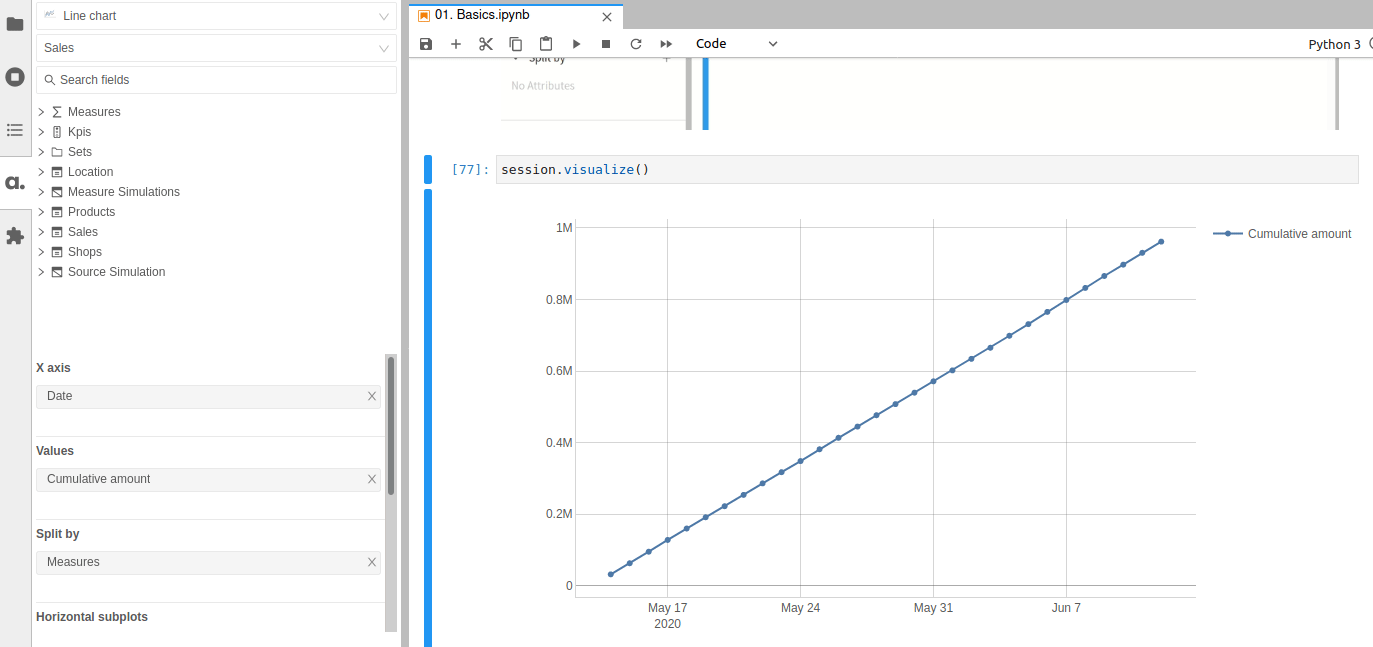Click the Measure Simulations icon
Screen dimensions: 1373x647
click(57, 192)
